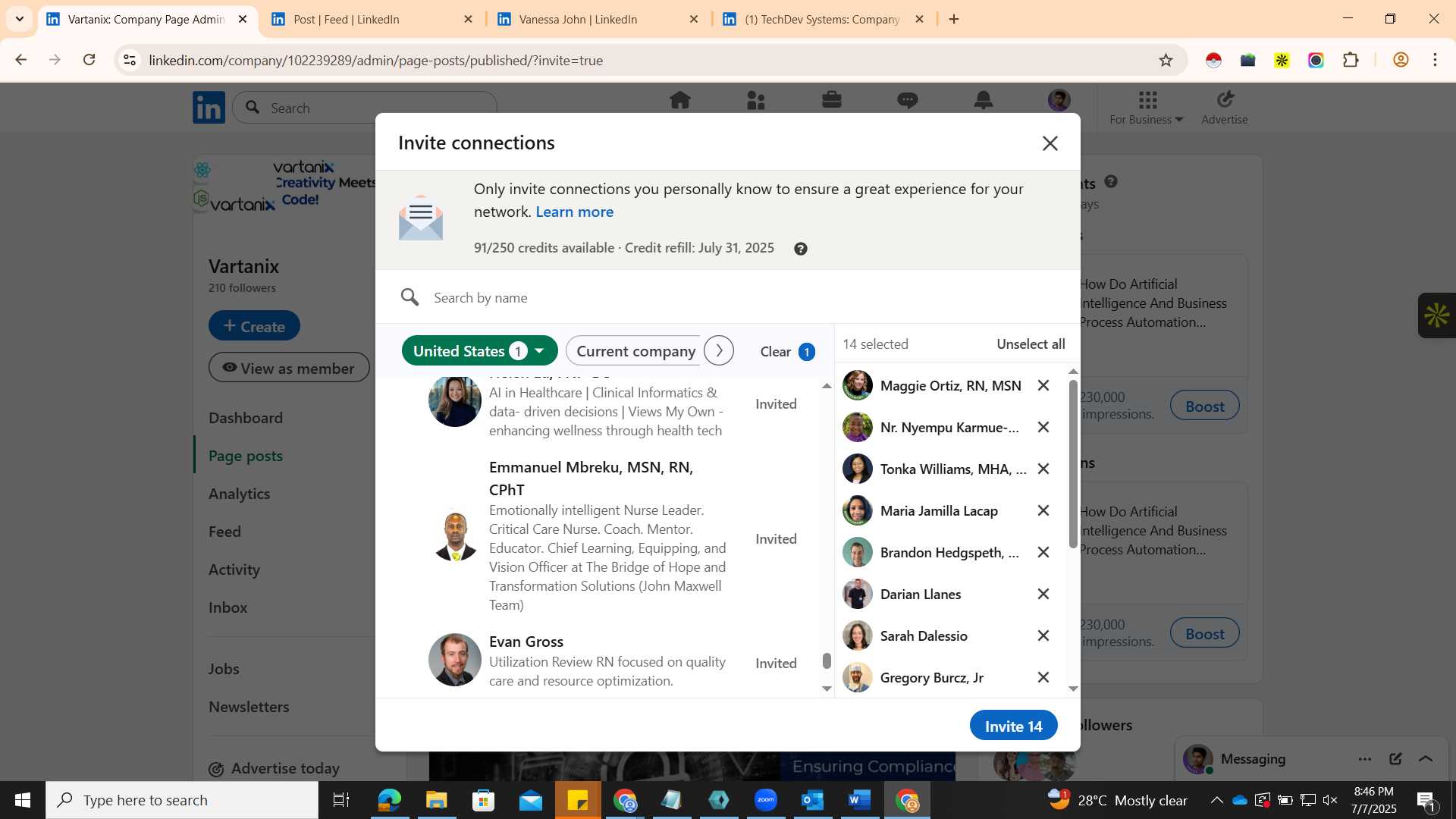The image size is (1456, 819).
Task: Remove Gregory Burcz, Jr from selection
Action: point(1043,678)
